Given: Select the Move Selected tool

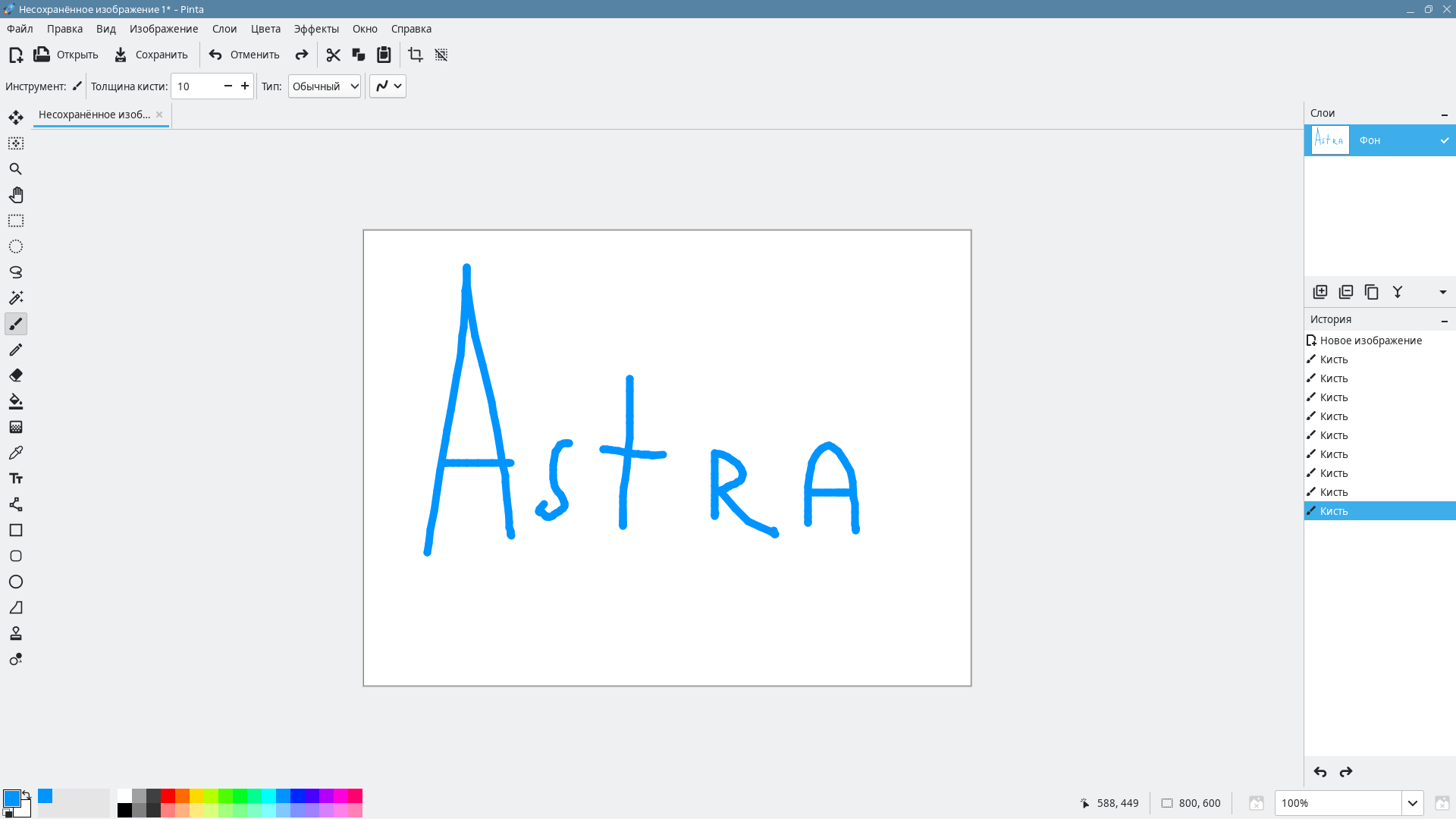Looking at the screenshot, I should click(x=16, y=118).
